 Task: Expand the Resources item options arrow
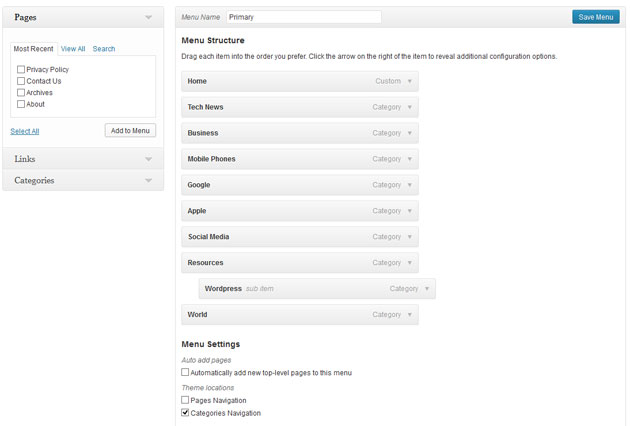point(410,263)
